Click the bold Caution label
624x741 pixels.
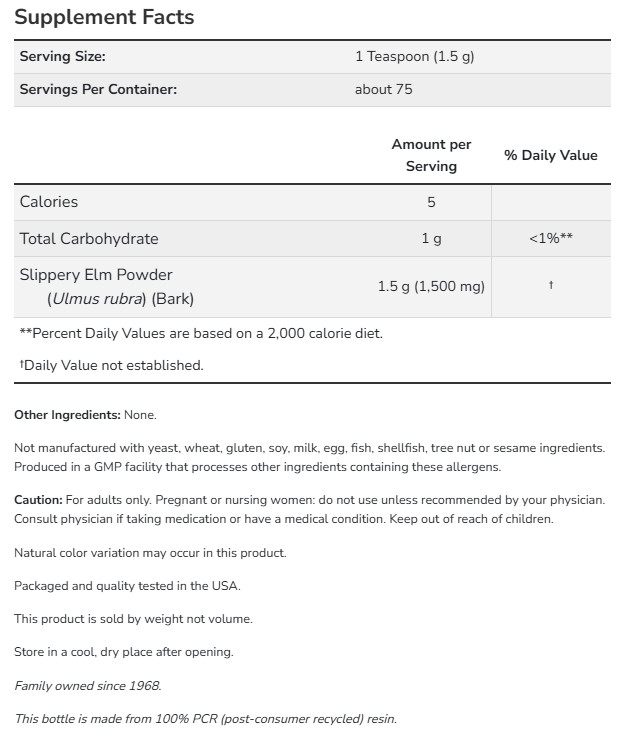(x=38, y=499)
